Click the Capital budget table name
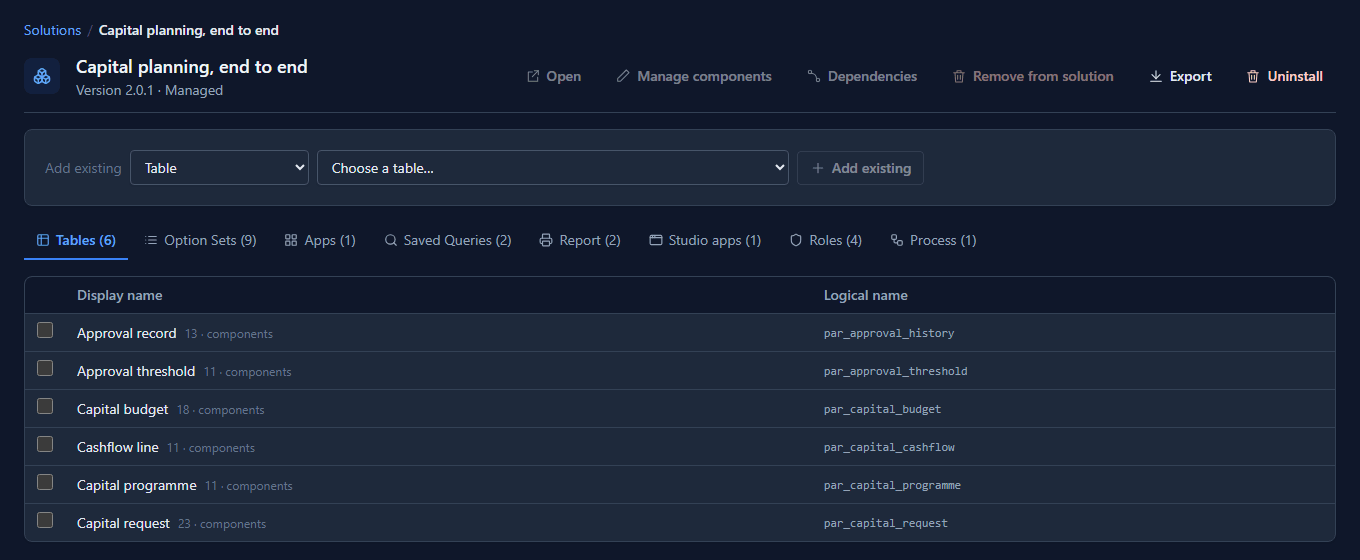1360x560 pixels. (123, 409)
